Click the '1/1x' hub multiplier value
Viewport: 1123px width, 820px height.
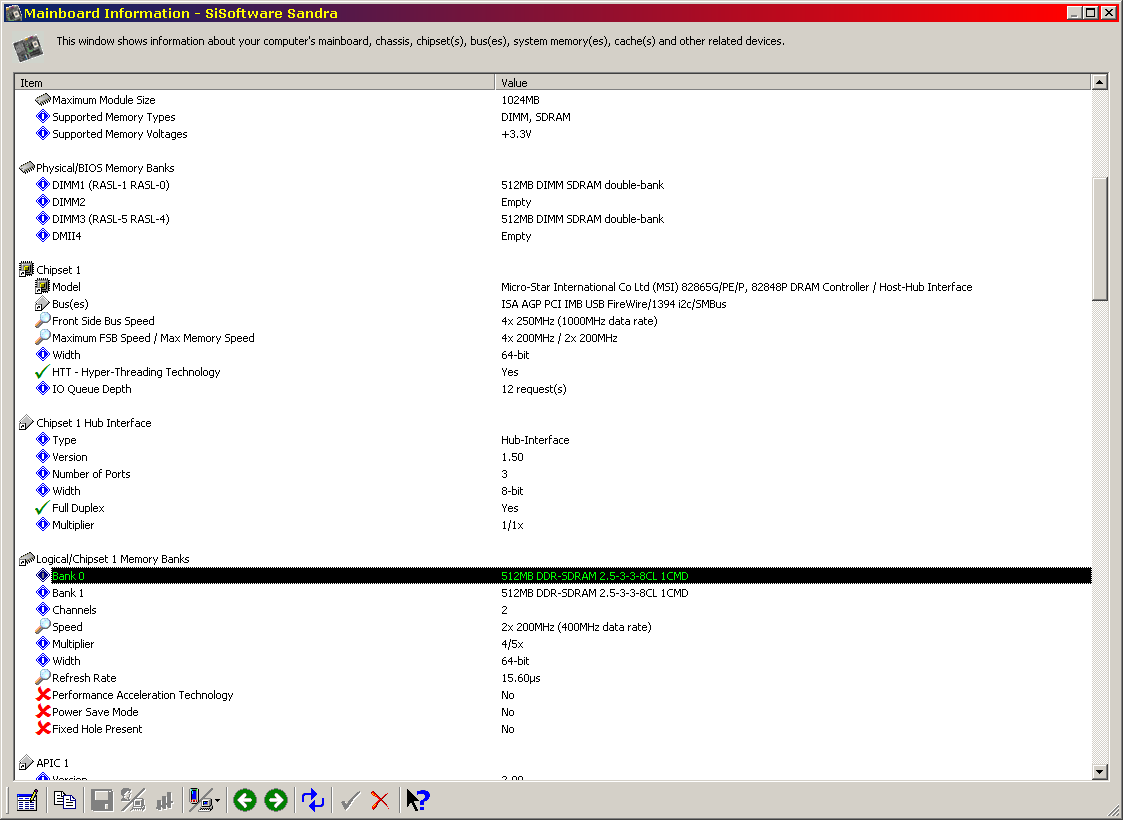click(x=512, y=525)
